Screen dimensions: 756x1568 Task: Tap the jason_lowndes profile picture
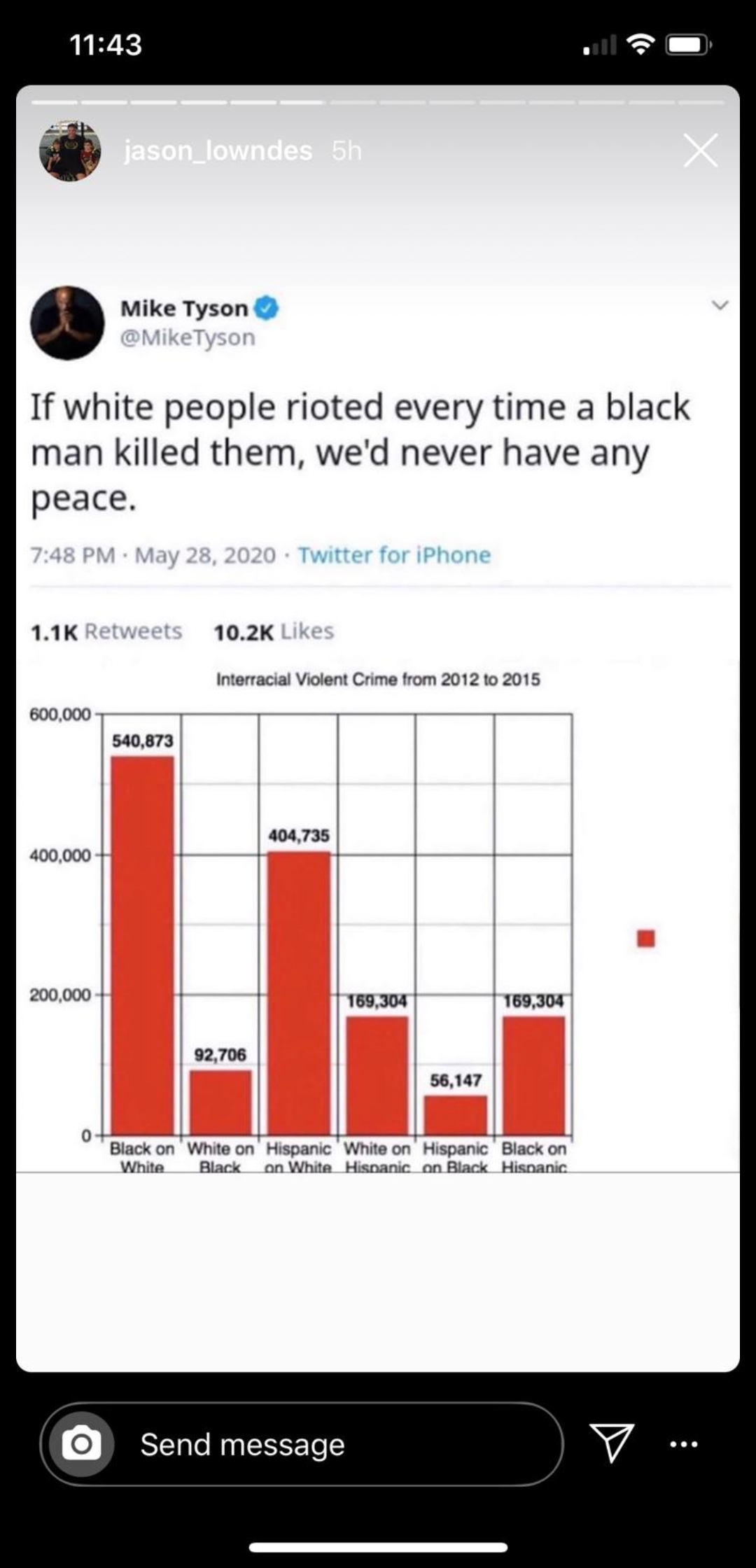coord(70,150)
